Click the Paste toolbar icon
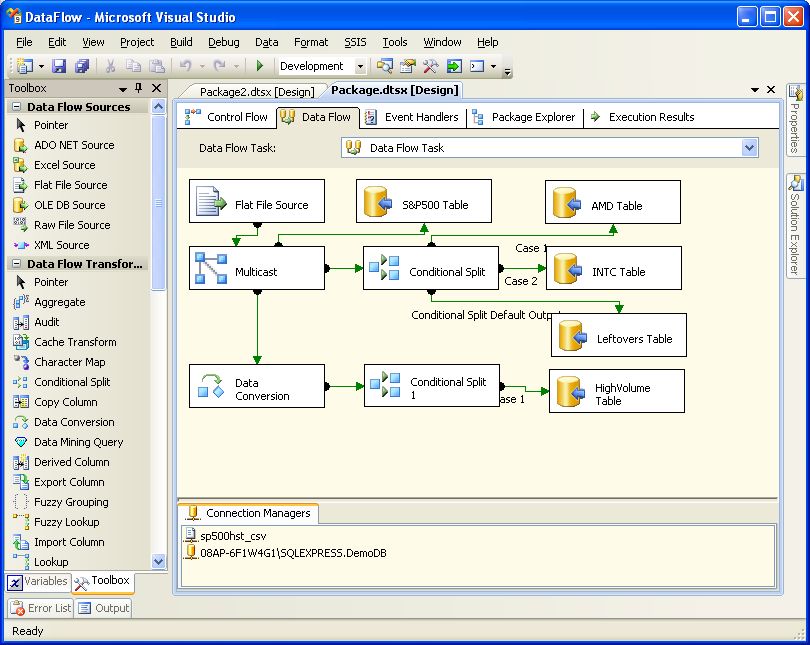The height and width of the screenshot is (645, 810). [x=157, y=66]
